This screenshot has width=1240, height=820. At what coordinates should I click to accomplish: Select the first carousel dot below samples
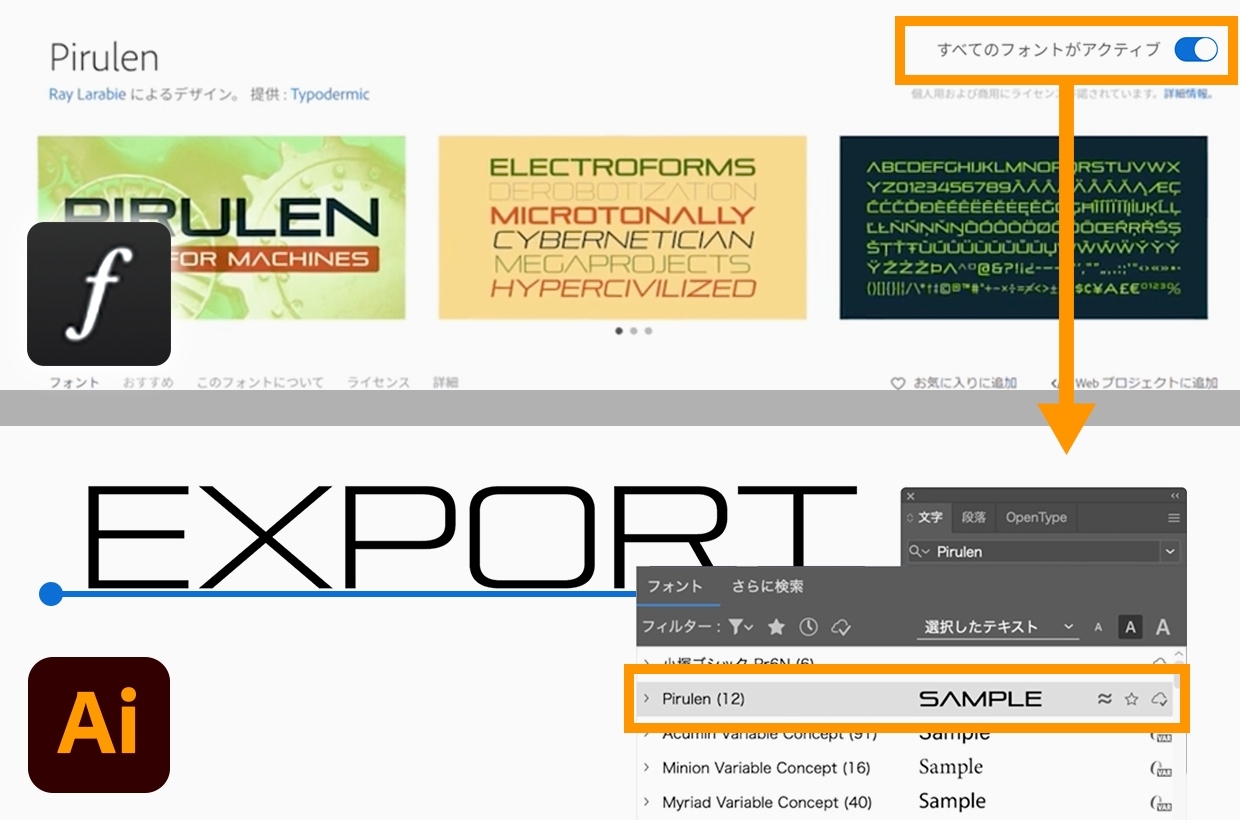(619, 330)
